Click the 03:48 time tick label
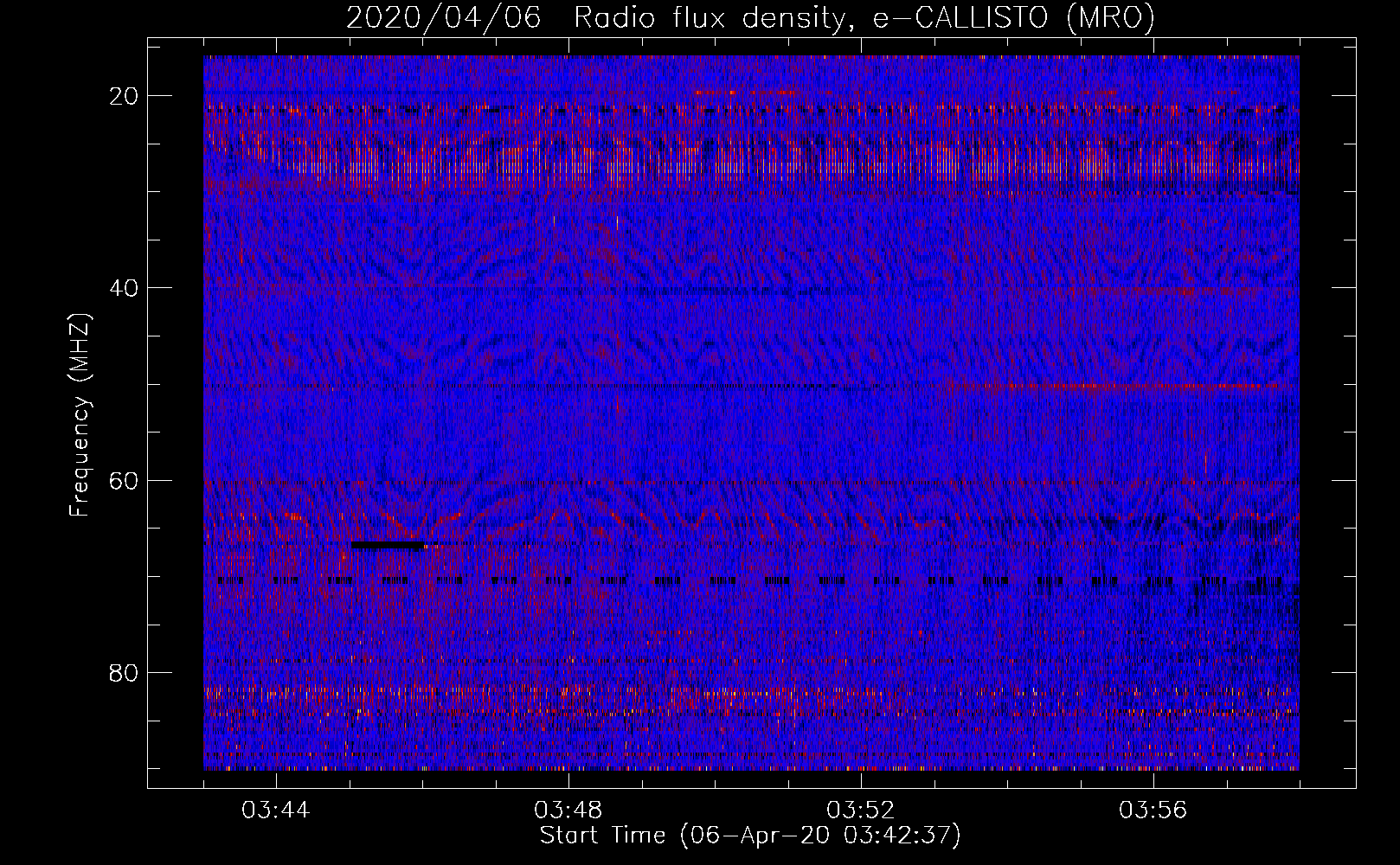Viewport: 1400px width, 865px height. pos(568,811)
